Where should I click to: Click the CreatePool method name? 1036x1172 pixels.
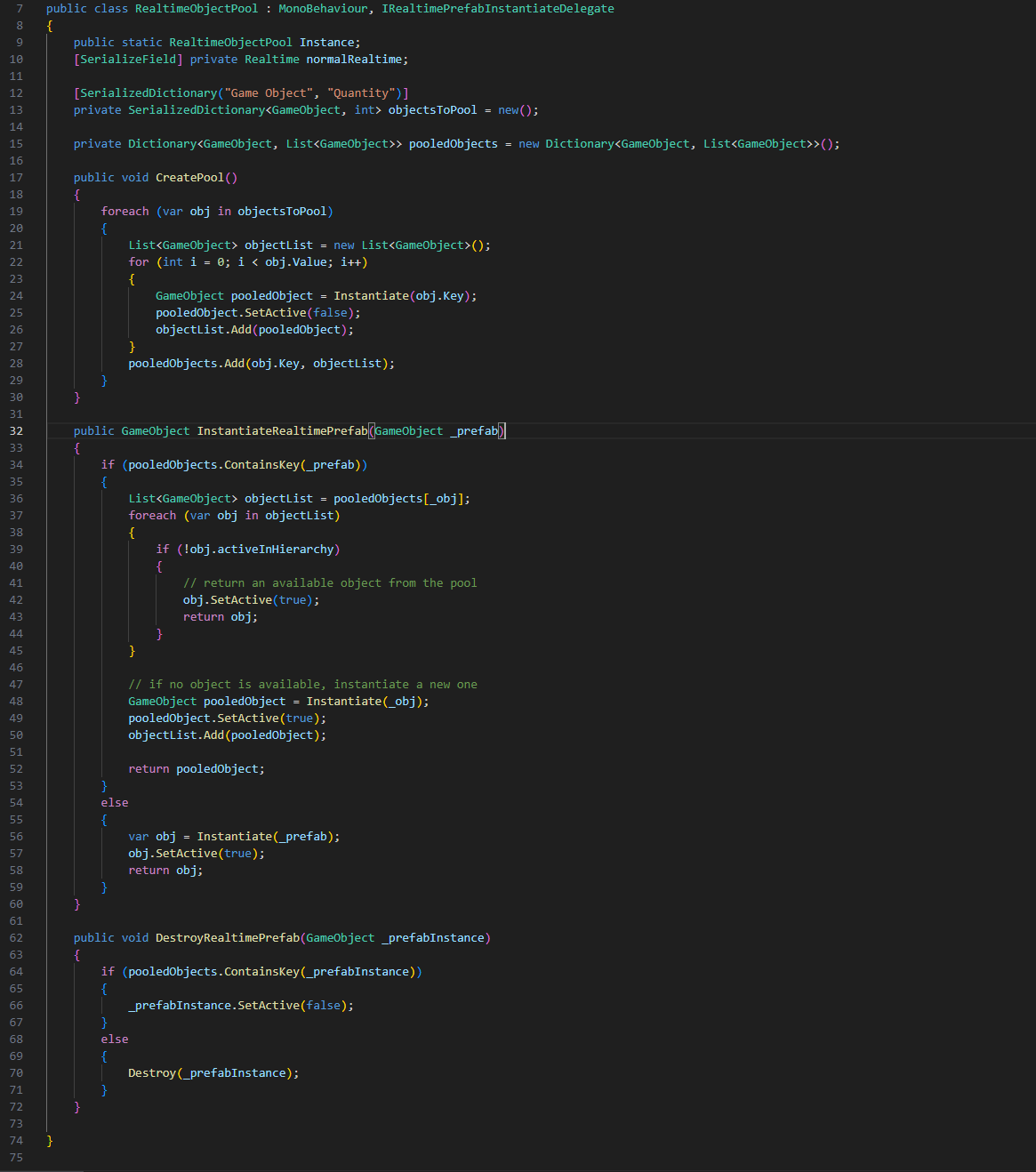coord(189,178)
